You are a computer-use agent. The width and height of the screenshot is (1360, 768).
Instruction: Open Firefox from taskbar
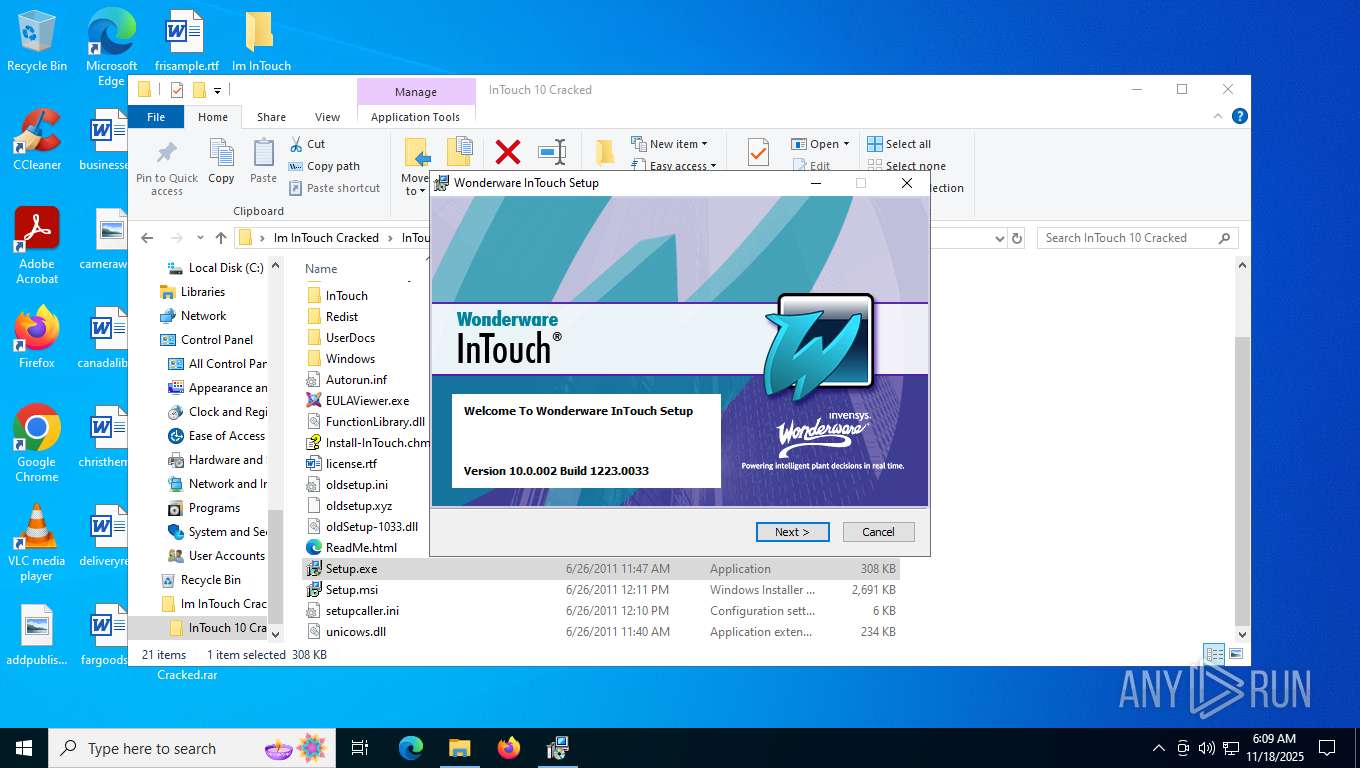509,748
